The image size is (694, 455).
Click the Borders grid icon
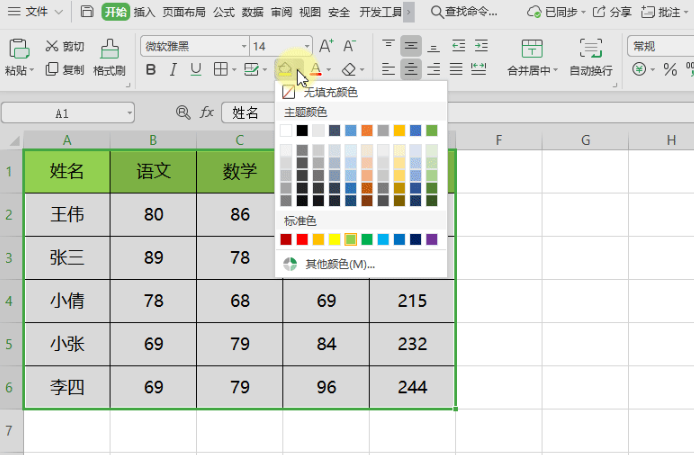pyautogui.click(x=220, y=69)
